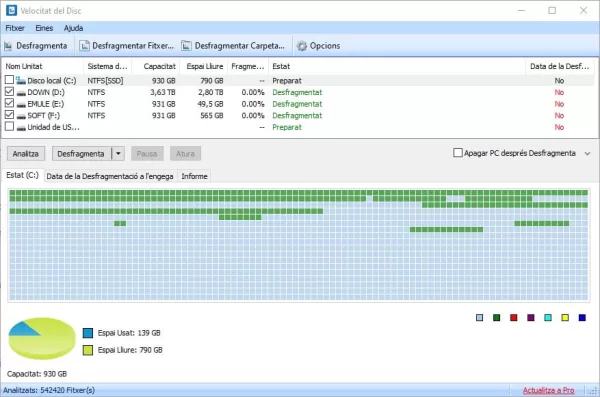Screen dimensions: 600x397
Task: Click the yellow legend color swatch
Action: 565,317
